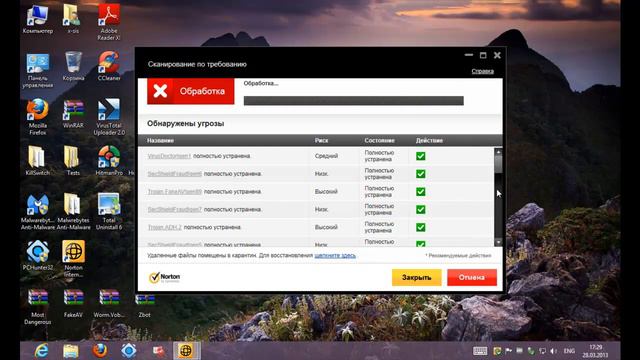
Task: Open Панель управления desktop shortcut
Action: (38, 70)
